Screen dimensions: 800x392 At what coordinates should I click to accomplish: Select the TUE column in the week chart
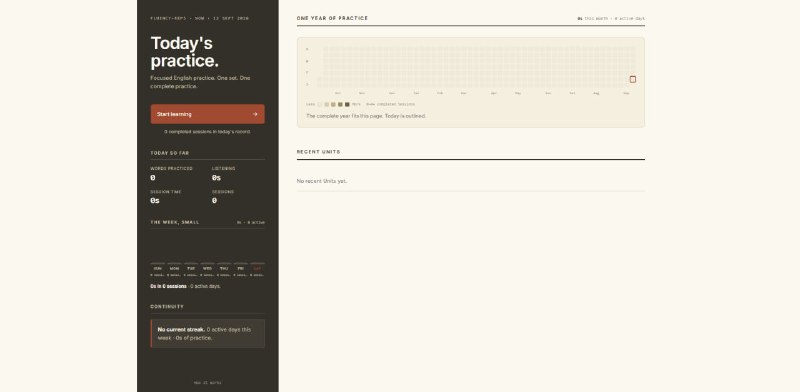191,269
